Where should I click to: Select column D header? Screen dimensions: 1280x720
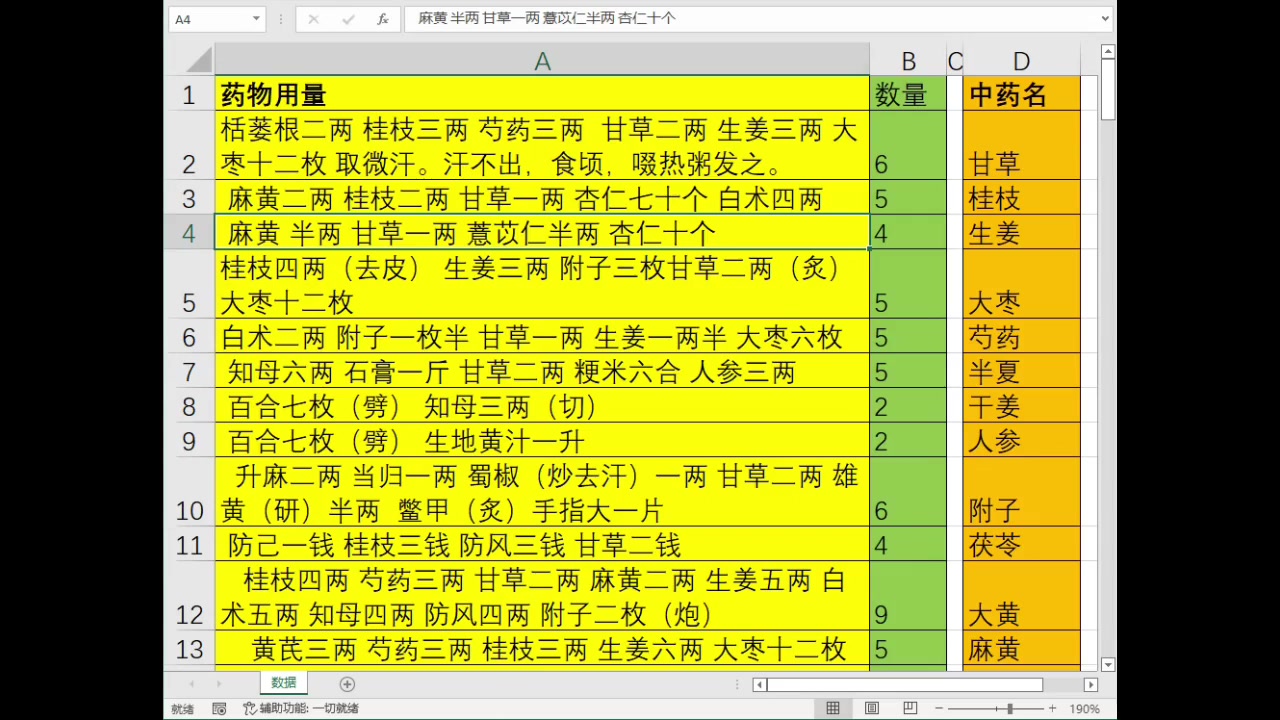[x=1021, y=61]
